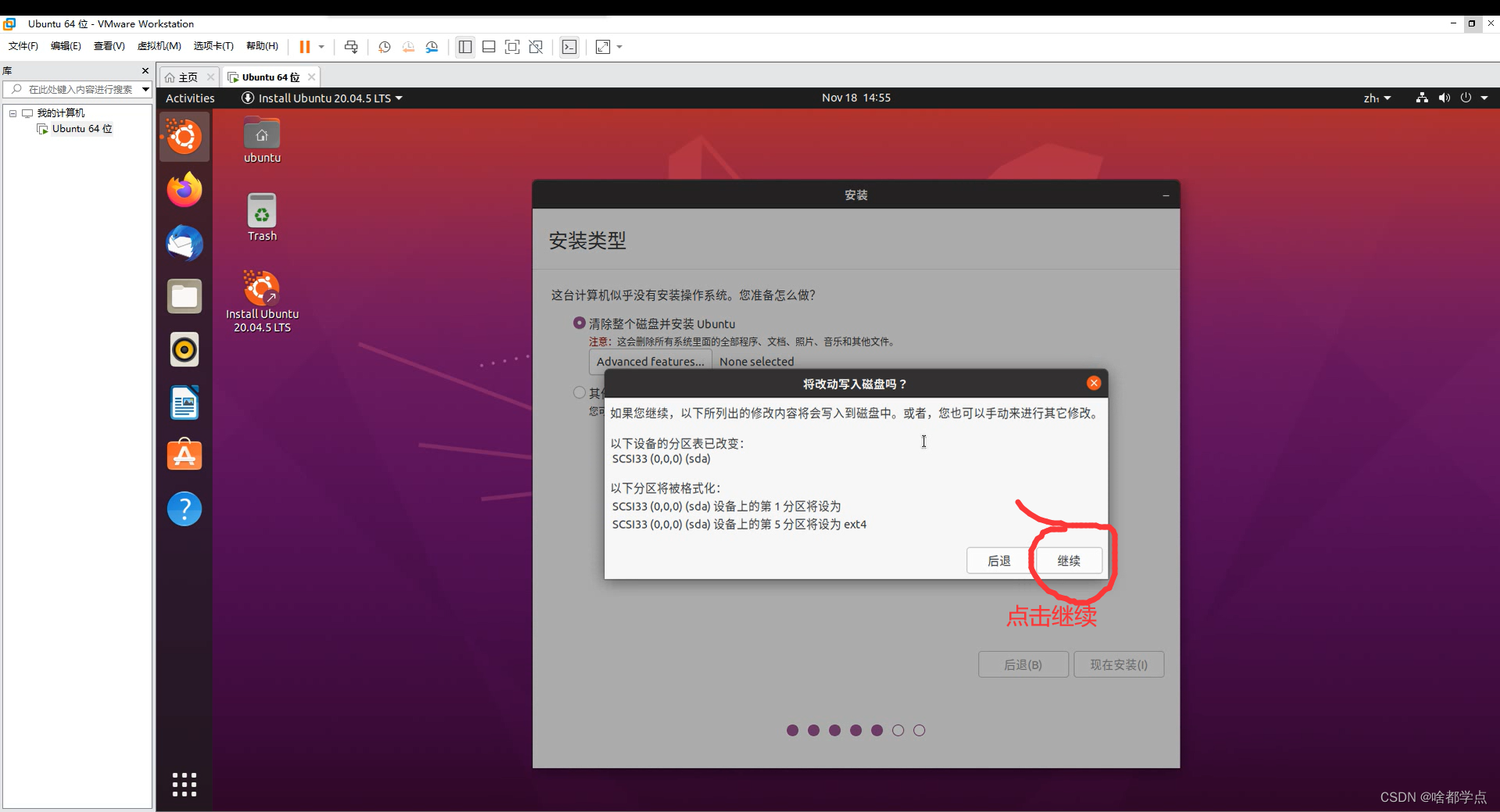This screenshot has height=812, width=1500.
Task: Close the library panel
Action: pyautogui.click(x=145, y=70)
